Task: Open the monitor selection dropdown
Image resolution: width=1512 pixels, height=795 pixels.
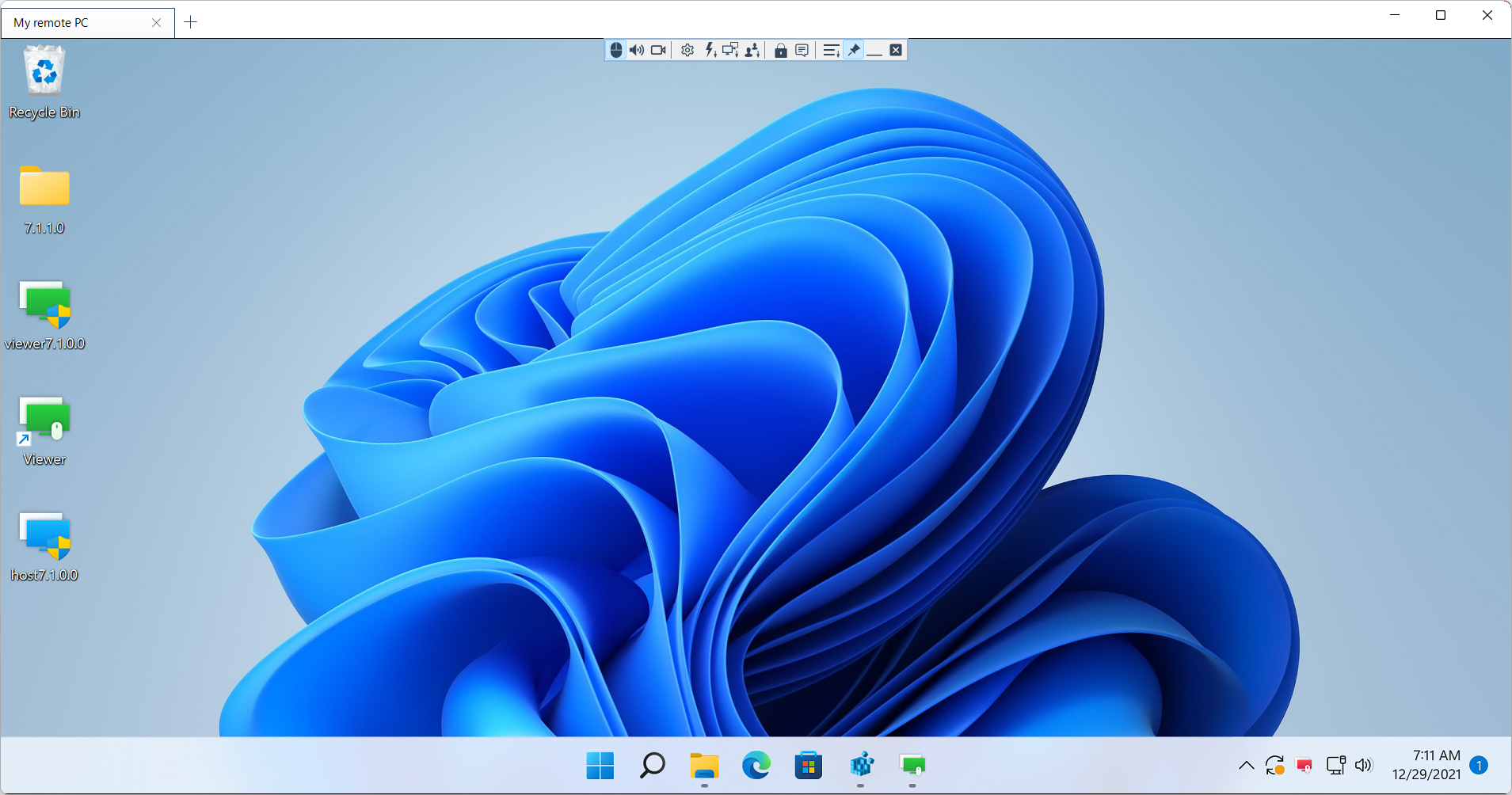Action: (730, 51)
